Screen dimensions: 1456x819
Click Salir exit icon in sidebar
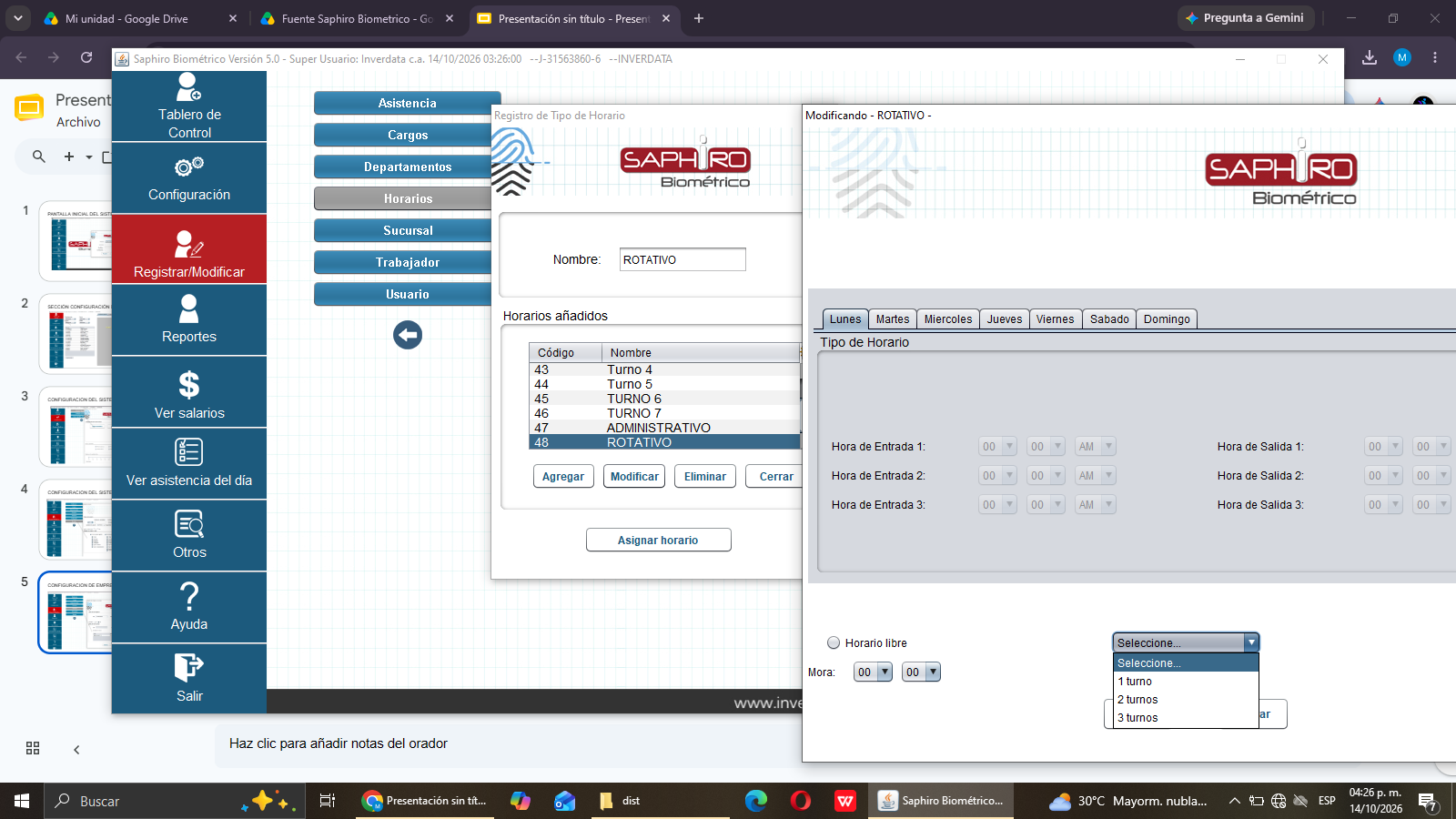[x=189, y=668]
